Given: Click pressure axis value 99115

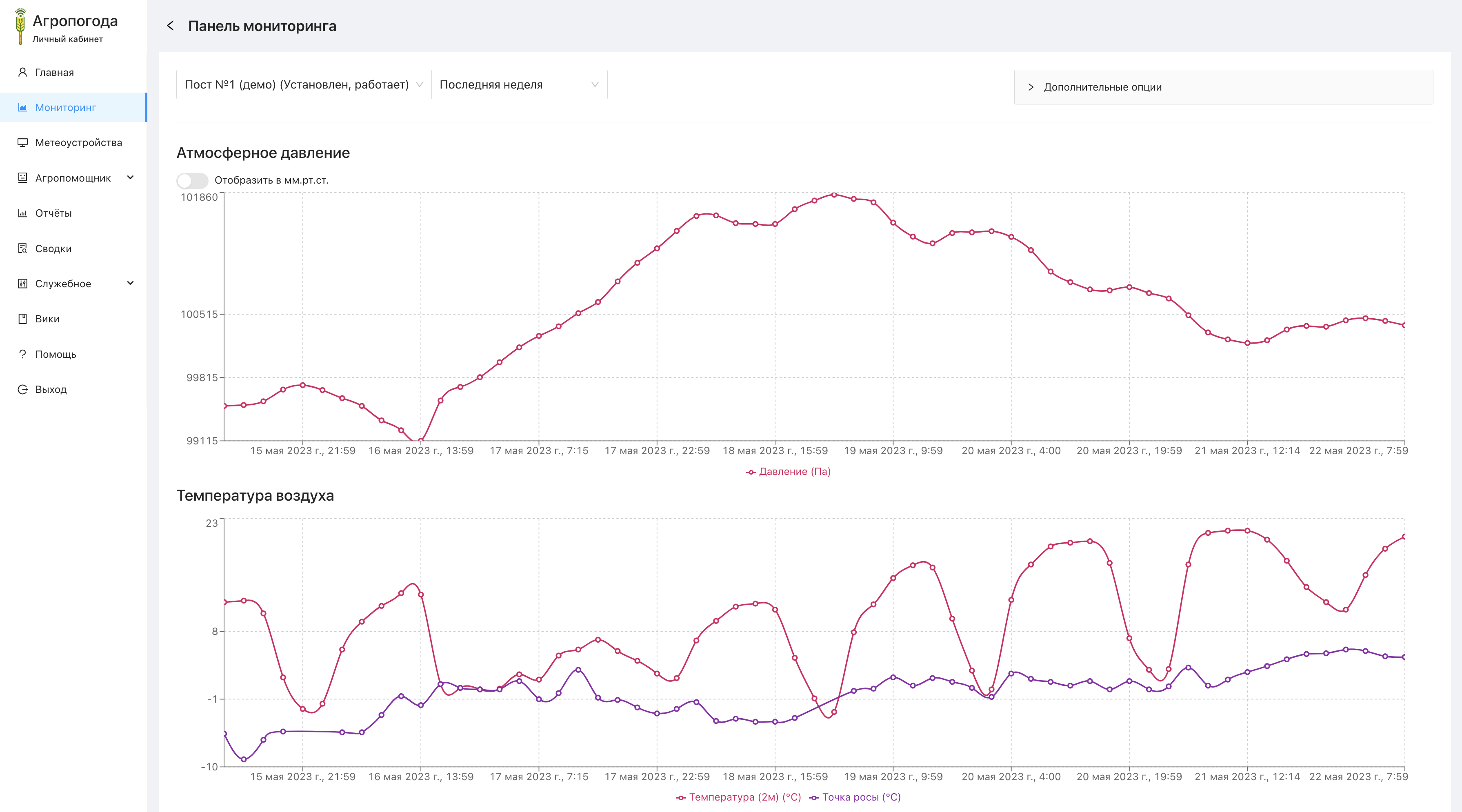Looking at the screenshot, I should click(202, 441).
